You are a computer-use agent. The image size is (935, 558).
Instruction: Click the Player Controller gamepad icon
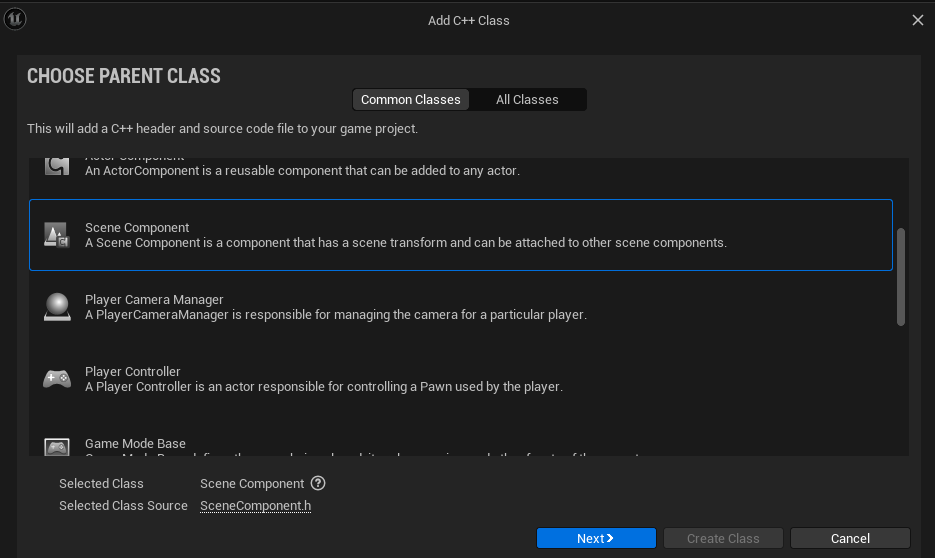[x=57, y=379]
